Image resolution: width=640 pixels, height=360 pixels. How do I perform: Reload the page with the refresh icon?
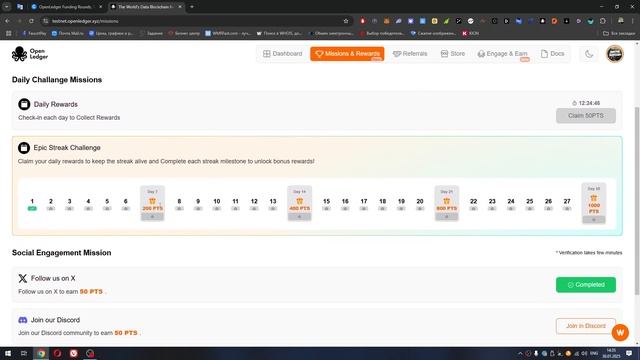31,21
